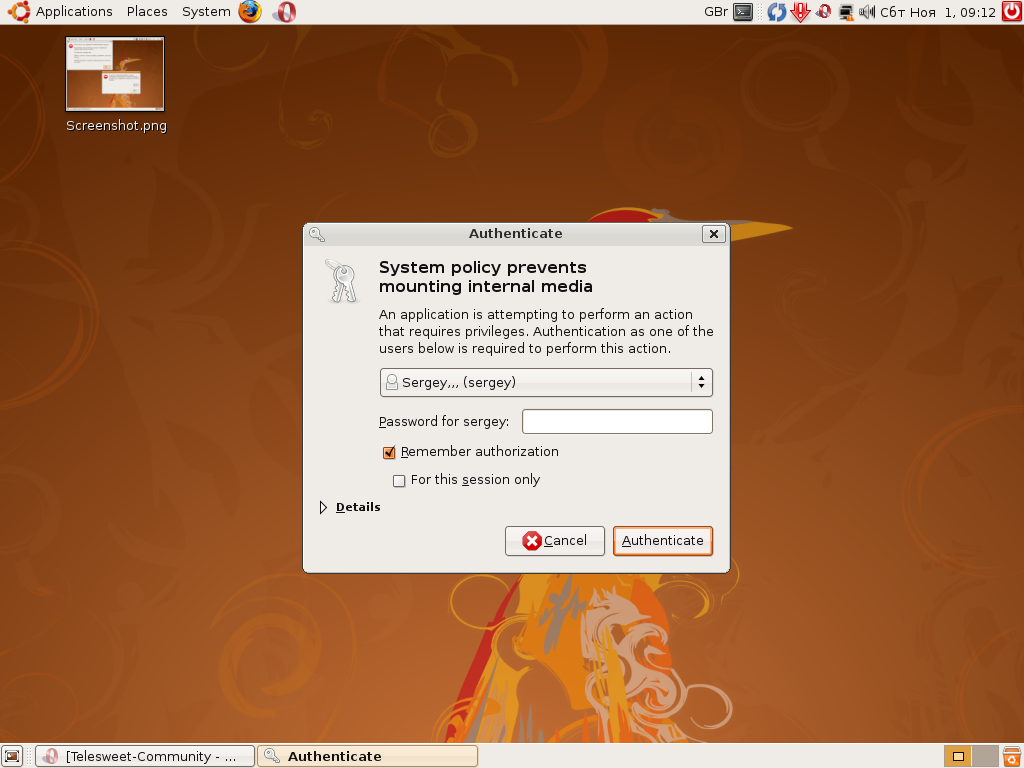Screen dimensions: 1024x768
Task: Click the blue update manager refresh icon
Action: pos(776,12)
